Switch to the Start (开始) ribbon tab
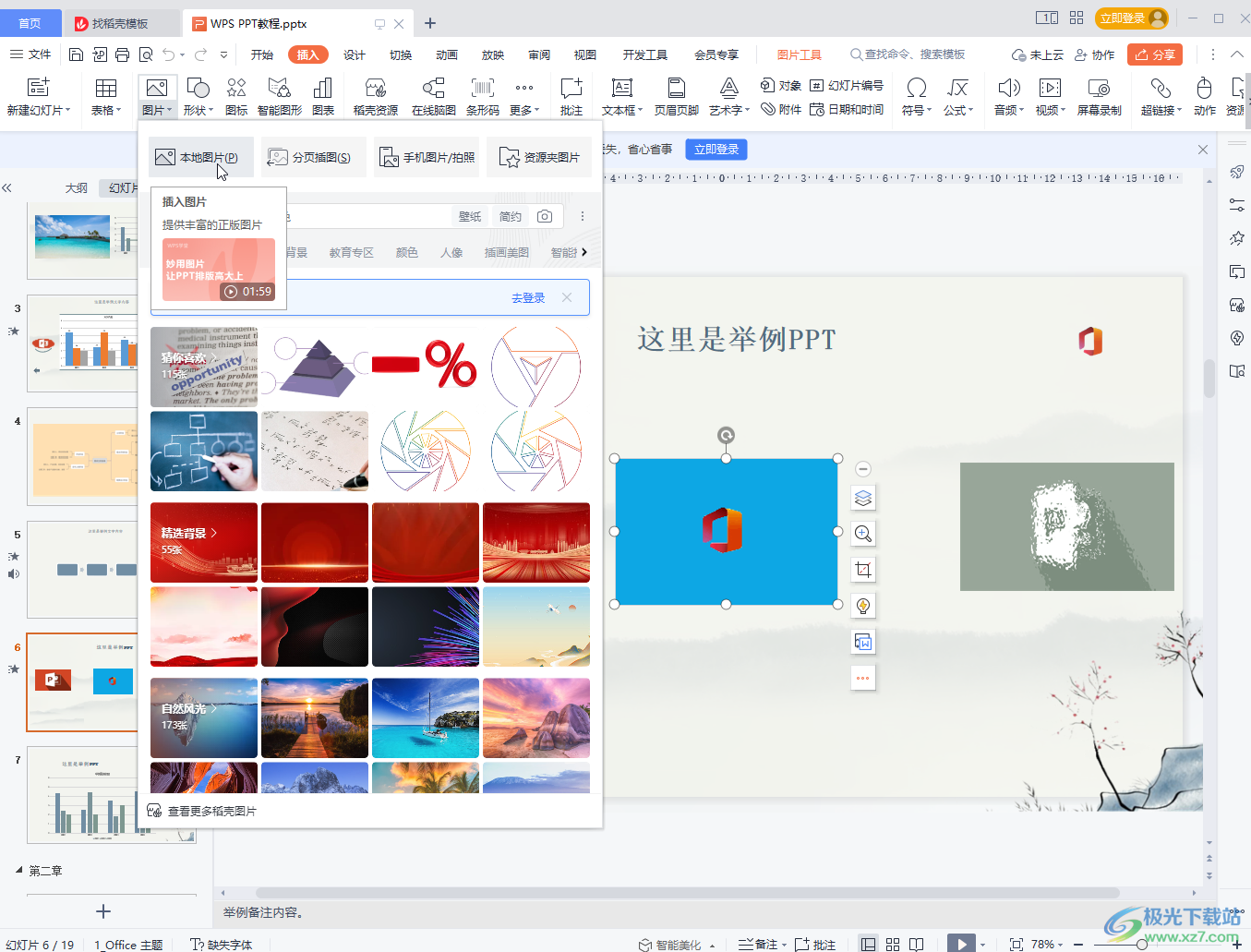The image size is (1251, 952). coord(262,54)
